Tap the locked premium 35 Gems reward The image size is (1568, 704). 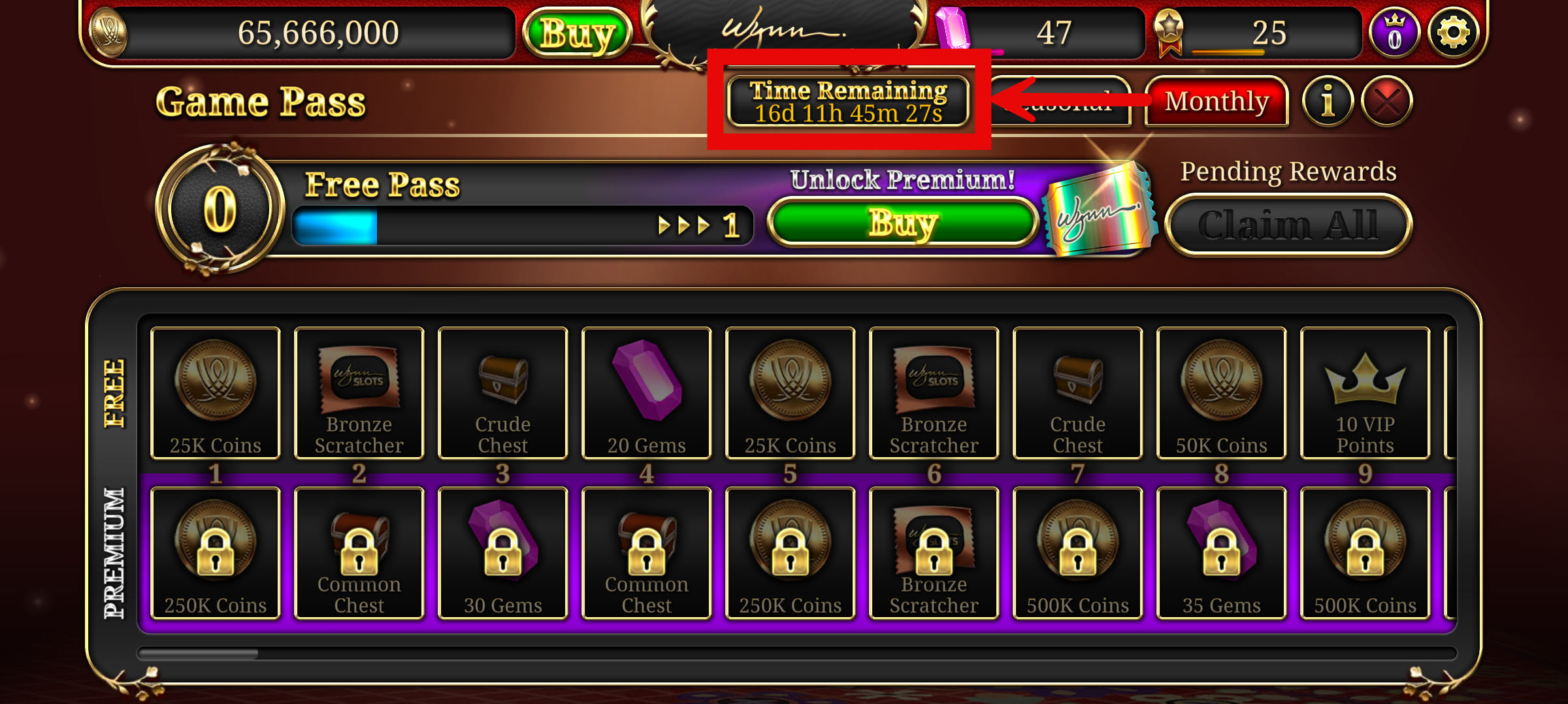(1221, 553)
